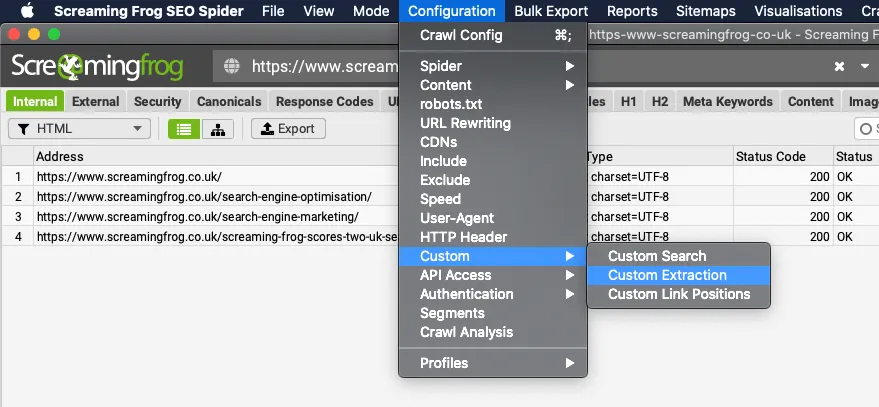The width and height of the screenshot is (879, 407).
Task: Click the globe icon in URL bar
Action: [x=232, y=67]
